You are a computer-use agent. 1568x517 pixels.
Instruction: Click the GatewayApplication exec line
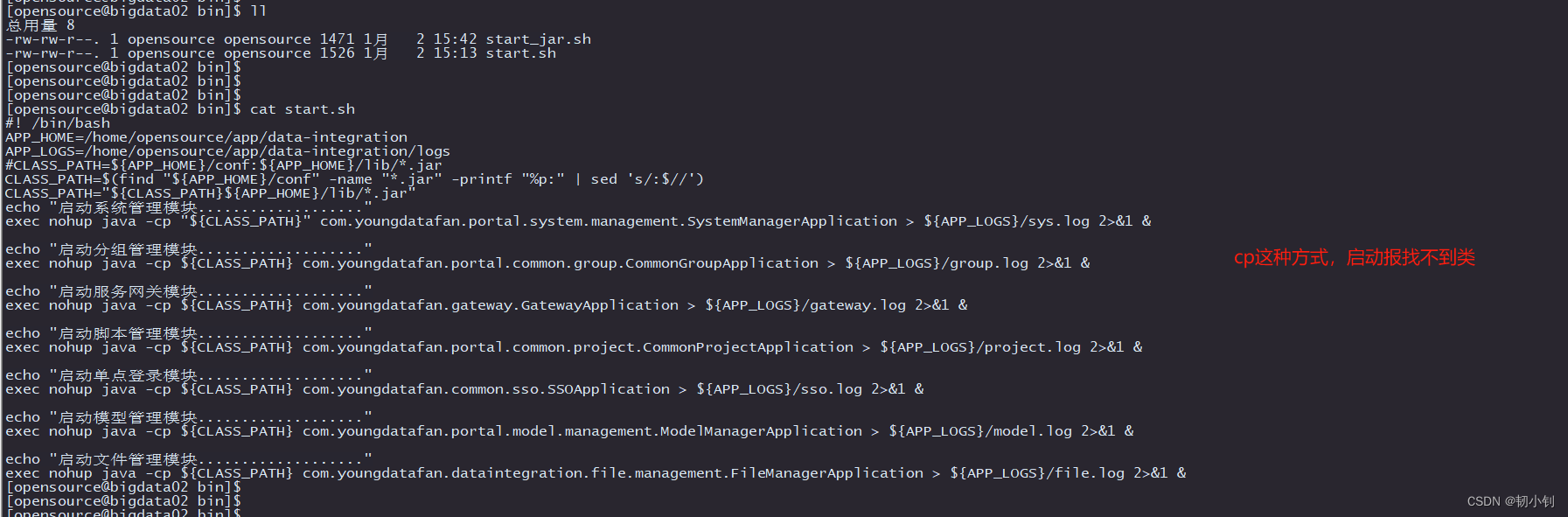click(x=486, y=305)
